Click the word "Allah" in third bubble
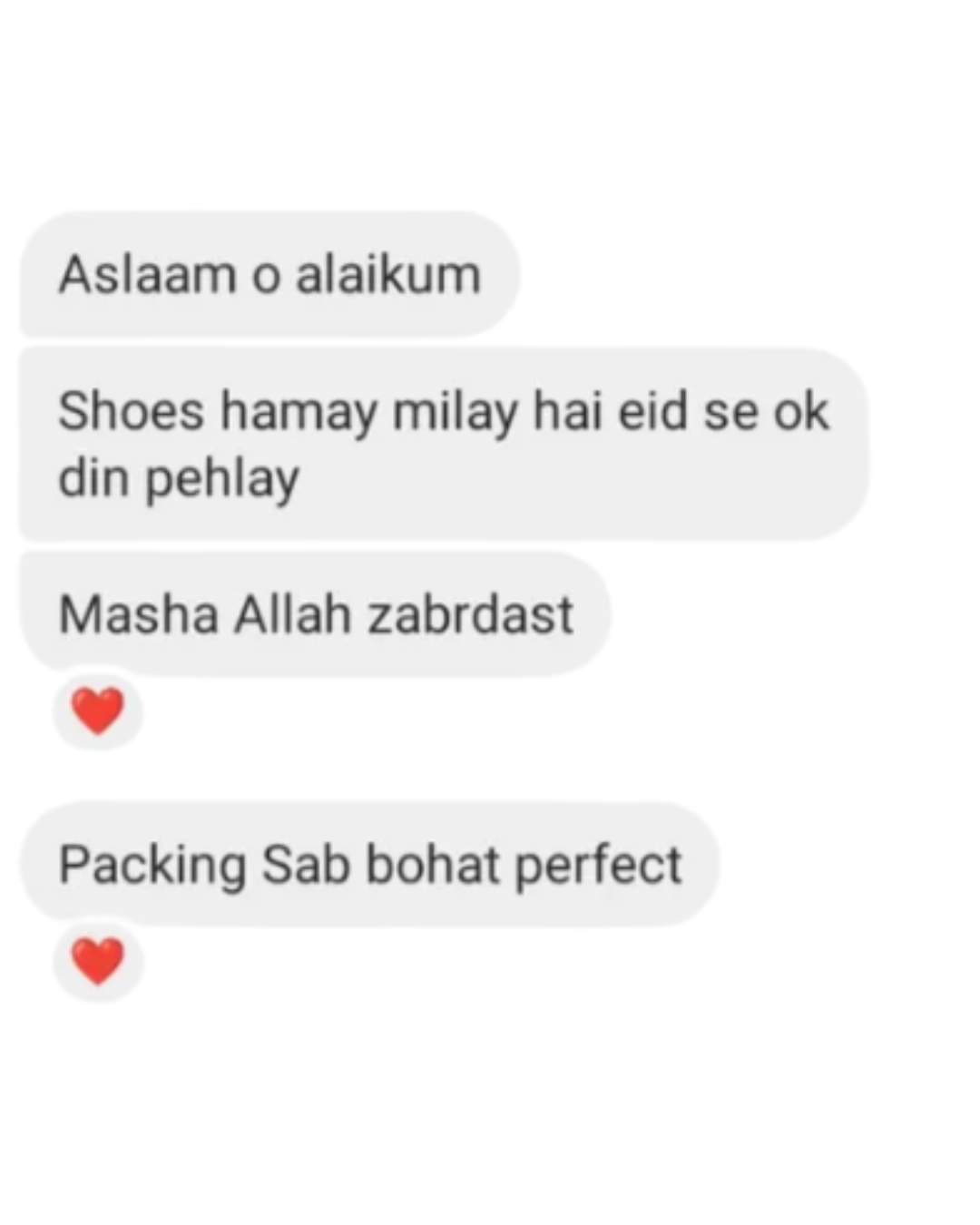980x1225 pixels. [x=293, y=614]
